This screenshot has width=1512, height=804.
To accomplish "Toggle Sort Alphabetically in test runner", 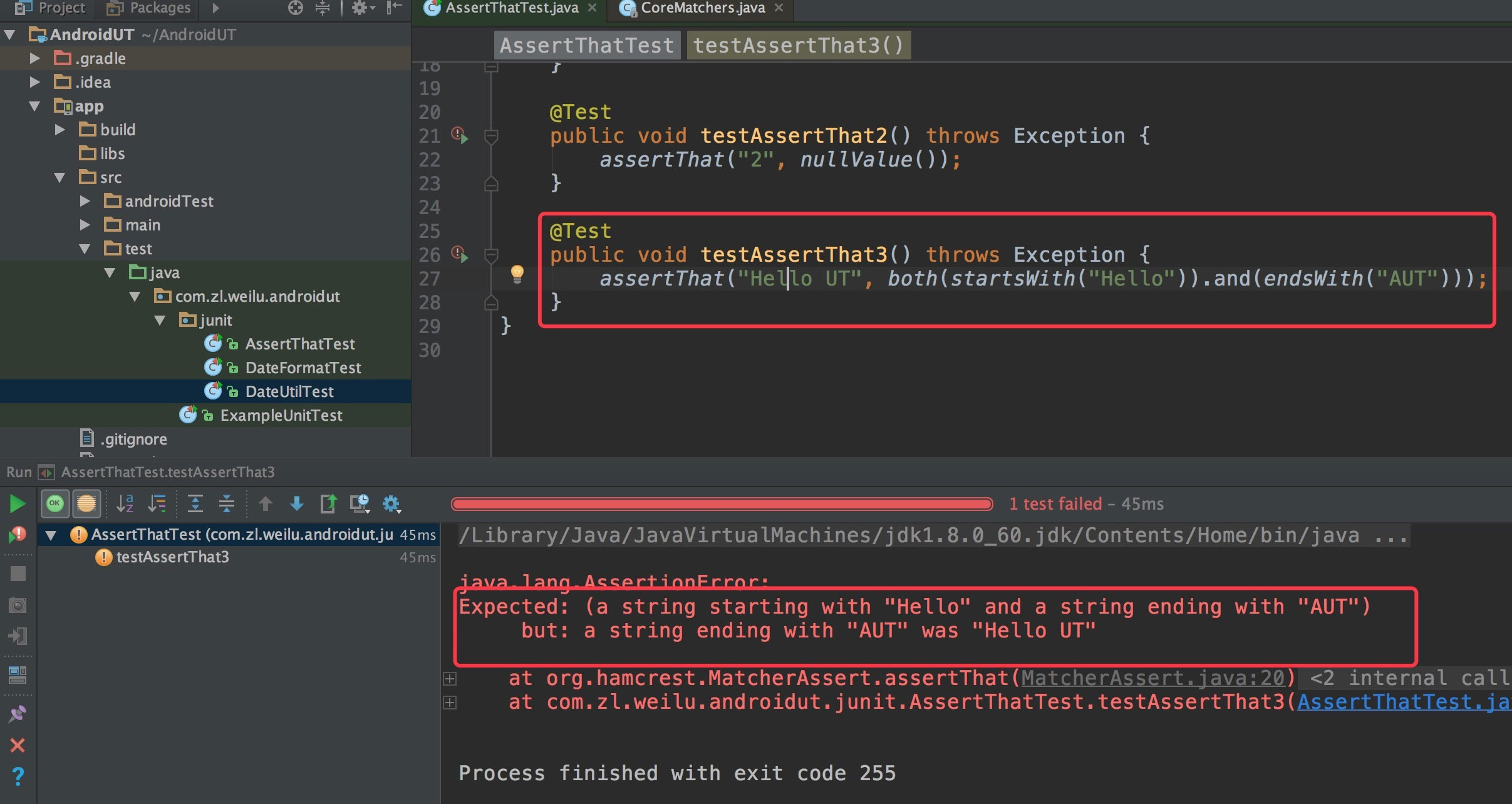I will 125,503.
